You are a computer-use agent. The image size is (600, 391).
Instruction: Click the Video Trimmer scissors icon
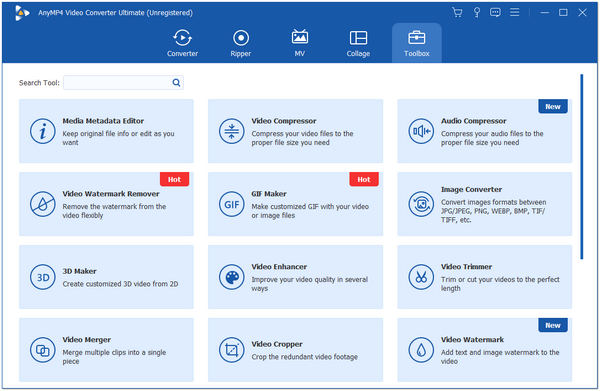(421, 277)
